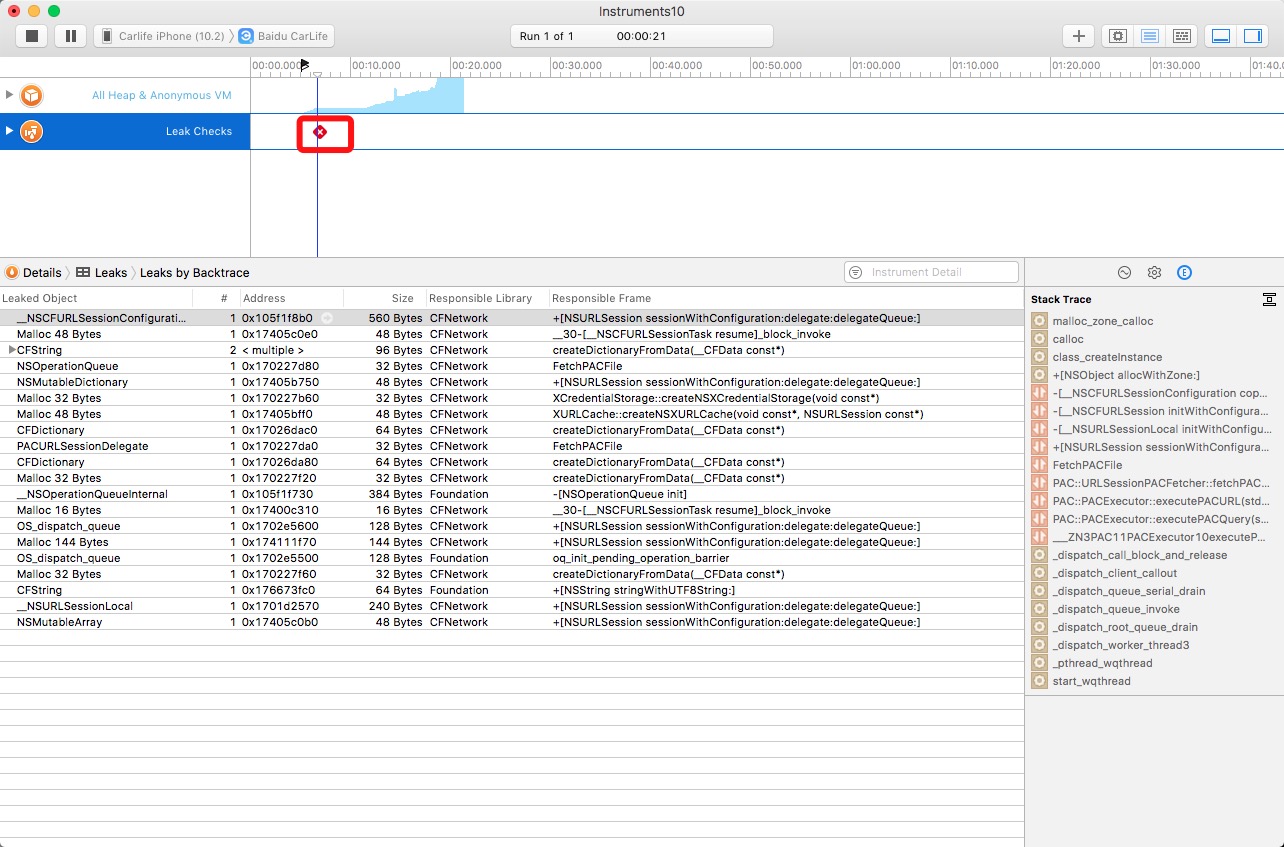Viewport: 1284px width, 847px height.
Task: Expand the Leak Checks instrument row
Action: [10, 131]
